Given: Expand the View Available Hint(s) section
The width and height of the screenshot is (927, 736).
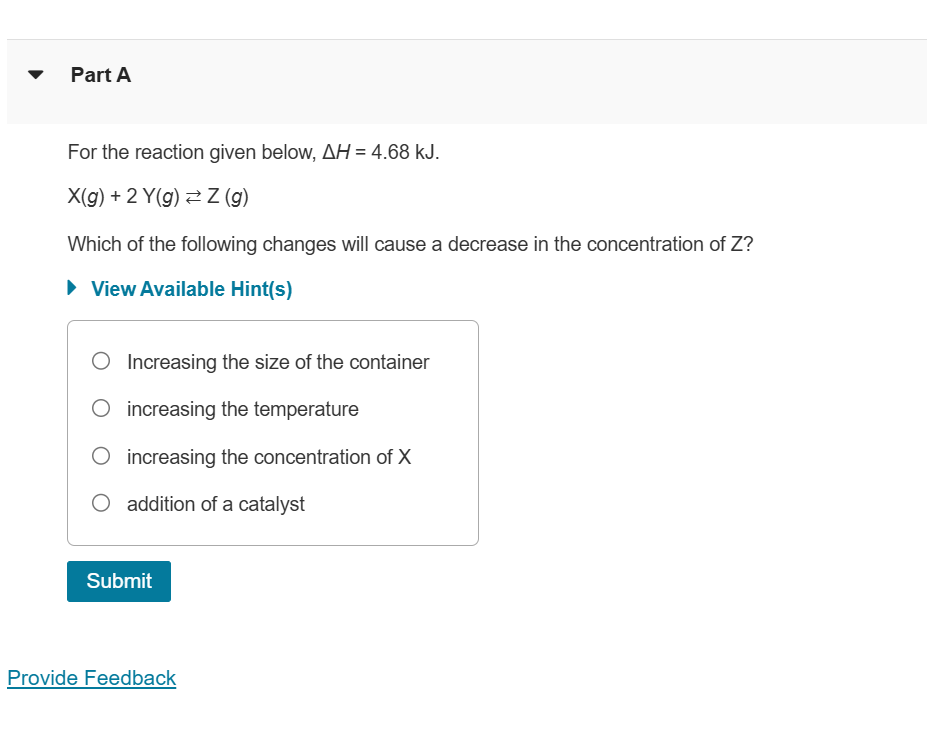Looking at the screenshot, I should (x=190, y=288).
